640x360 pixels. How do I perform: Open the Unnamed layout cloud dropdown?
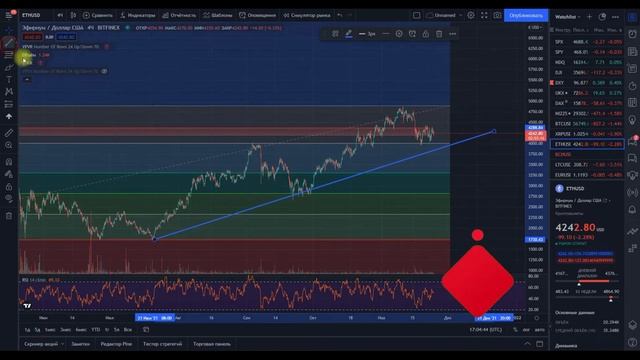pos(444,15)
